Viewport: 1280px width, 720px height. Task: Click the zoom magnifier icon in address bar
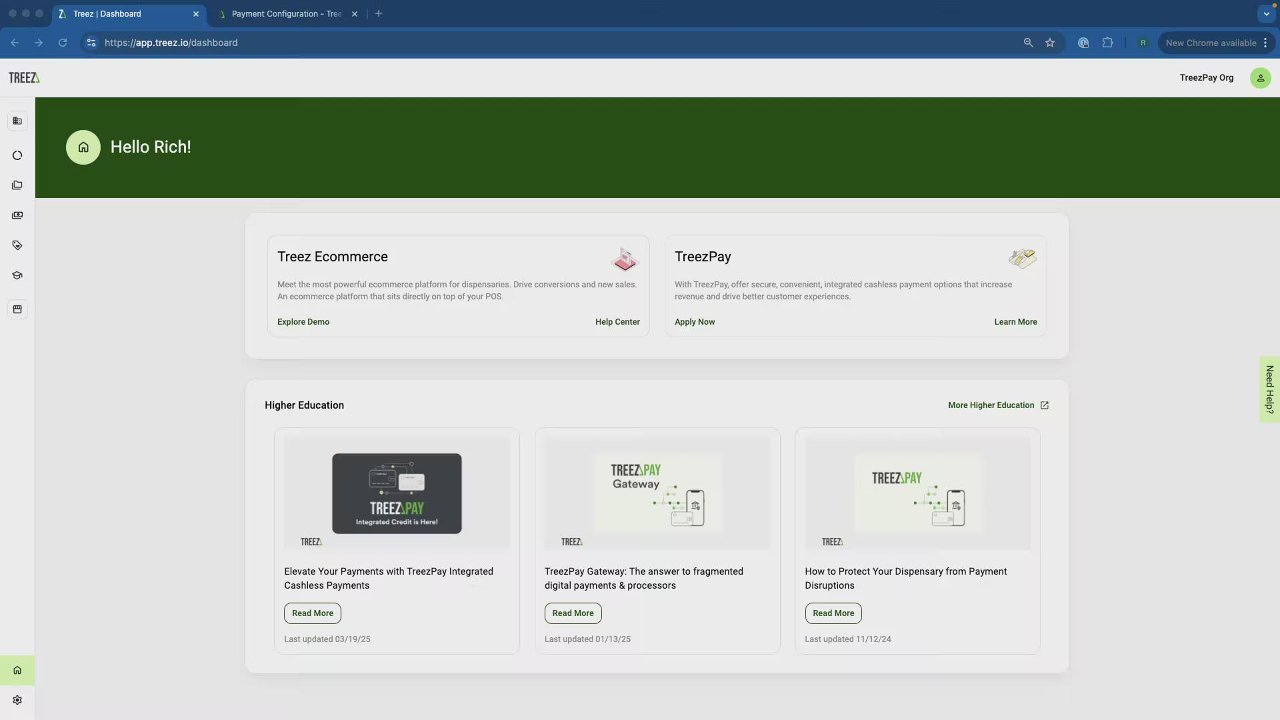pos(1028,43)
